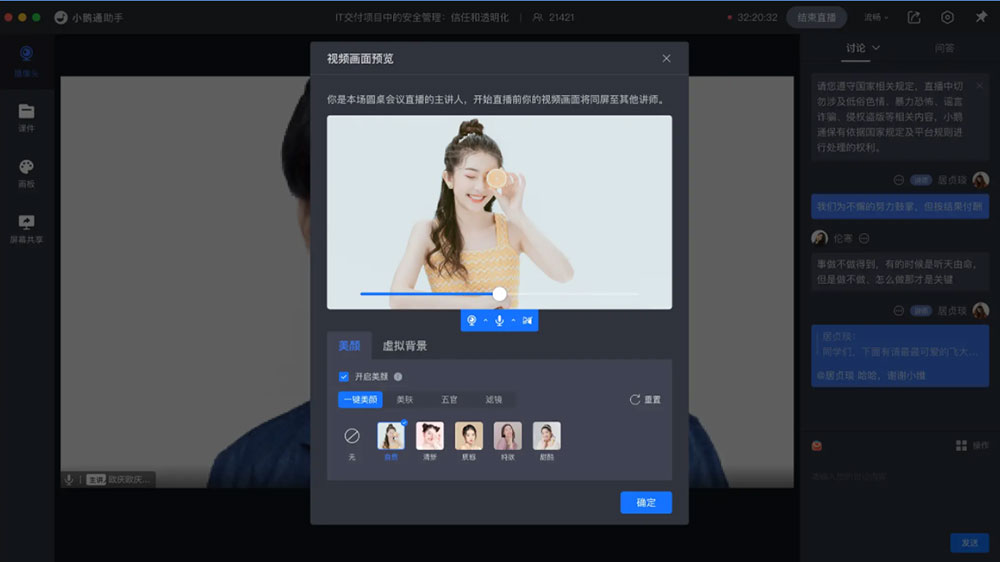Click the 确定 confirm button
The height and width of the screenshot is (562, 1000).
[646, 502]
